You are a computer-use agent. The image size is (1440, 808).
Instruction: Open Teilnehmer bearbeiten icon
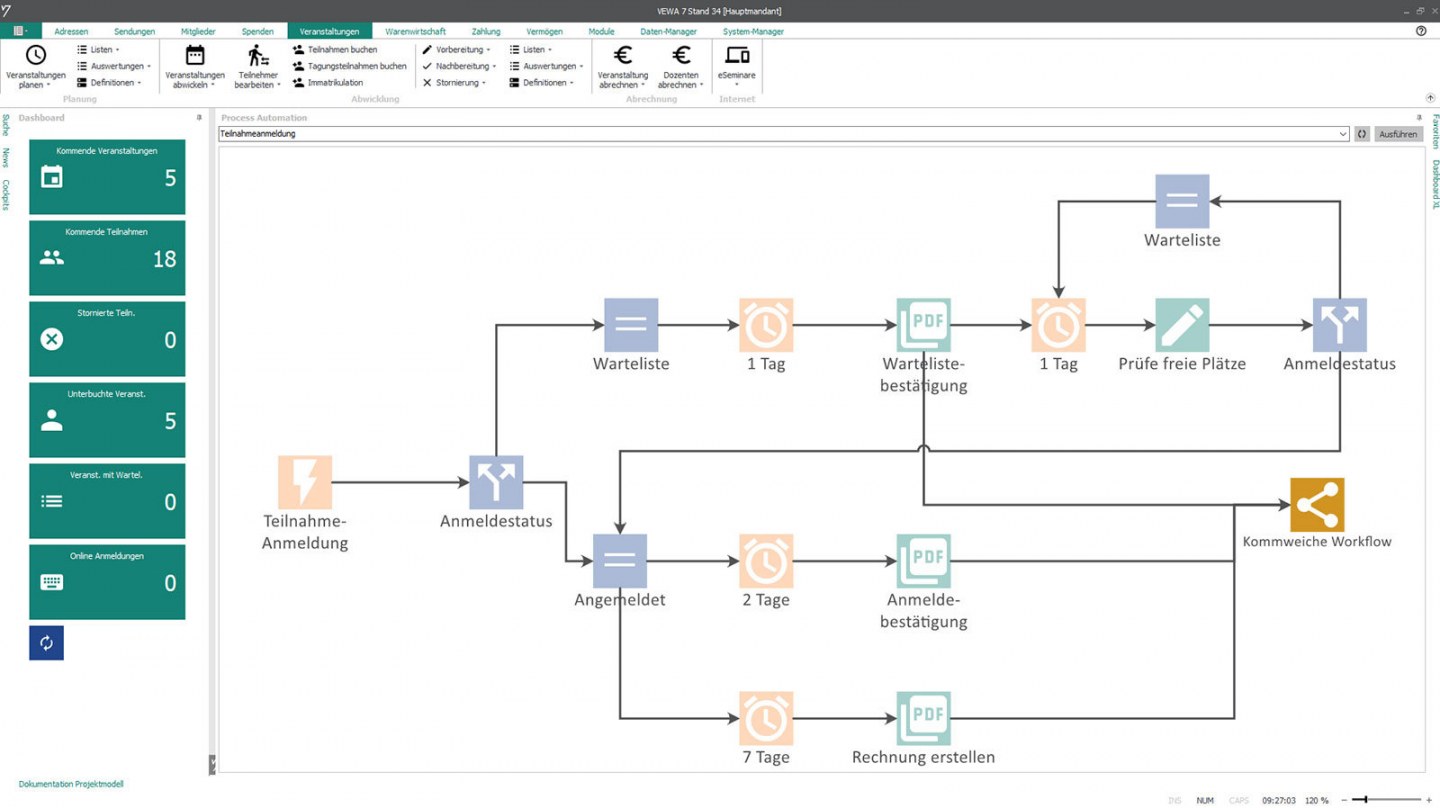(258, 55)
